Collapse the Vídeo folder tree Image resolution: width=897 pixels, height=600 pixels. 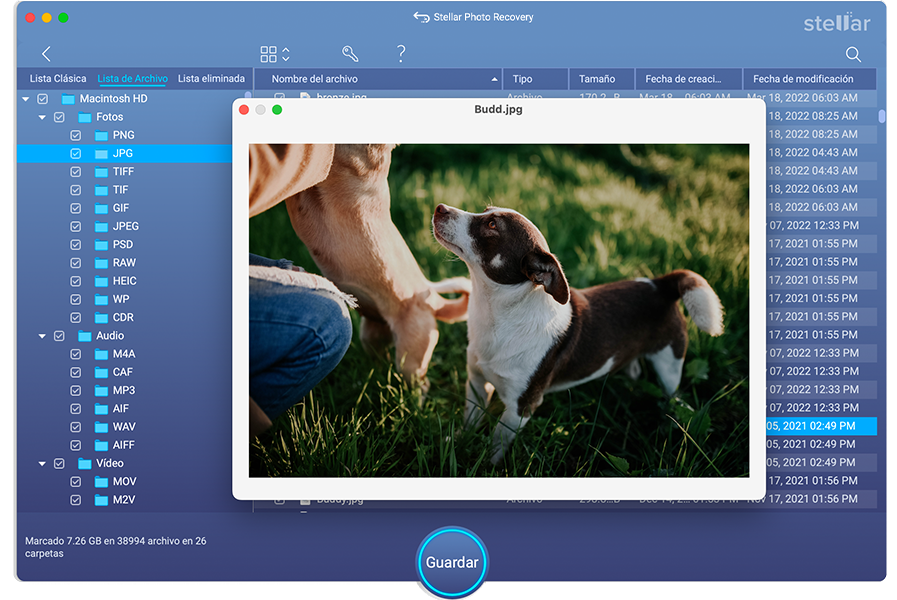pos(42,463)
